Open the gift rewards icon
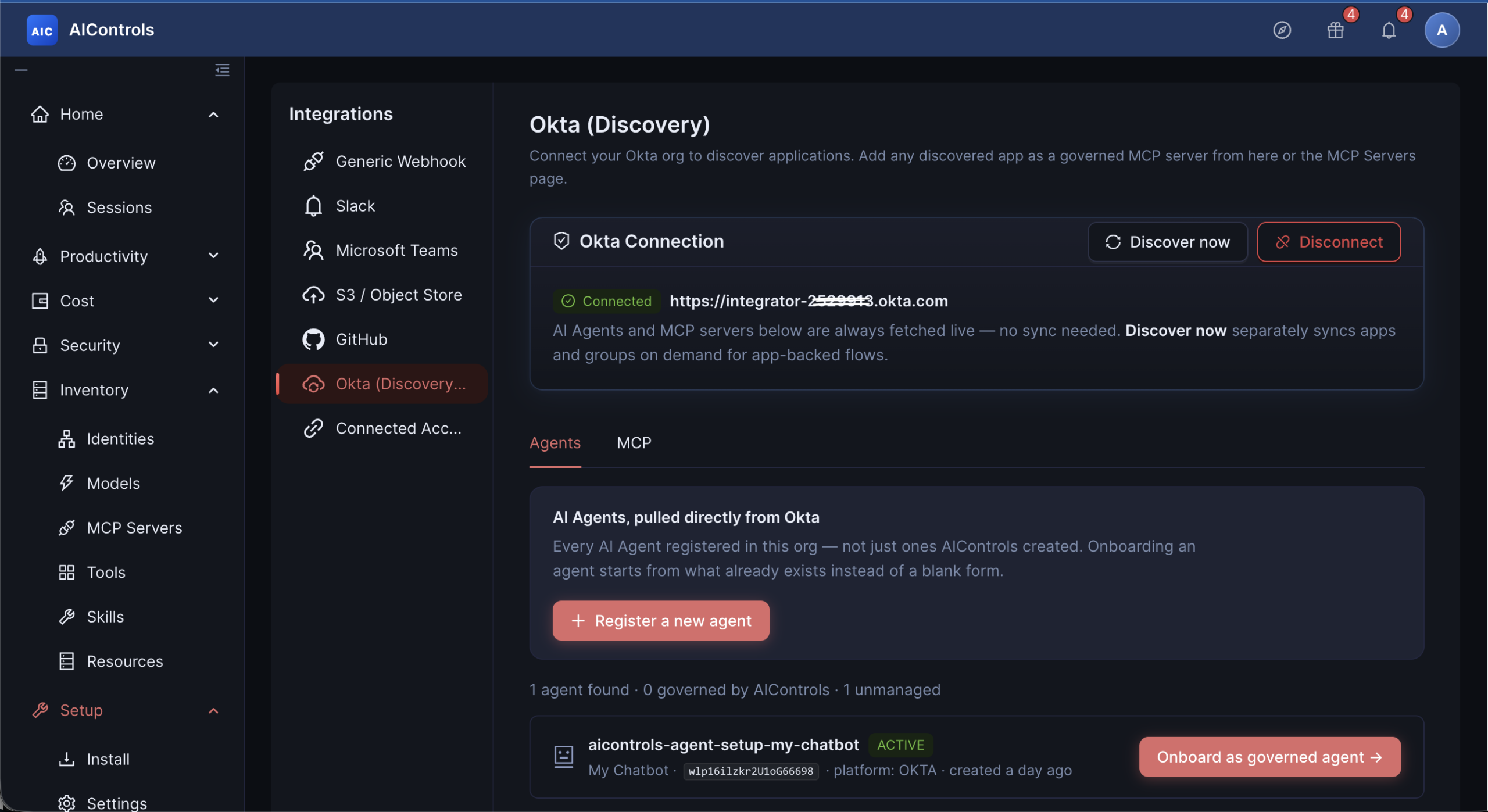The height and width of the screenshot is (812, 1488). tap(1335, 30)
